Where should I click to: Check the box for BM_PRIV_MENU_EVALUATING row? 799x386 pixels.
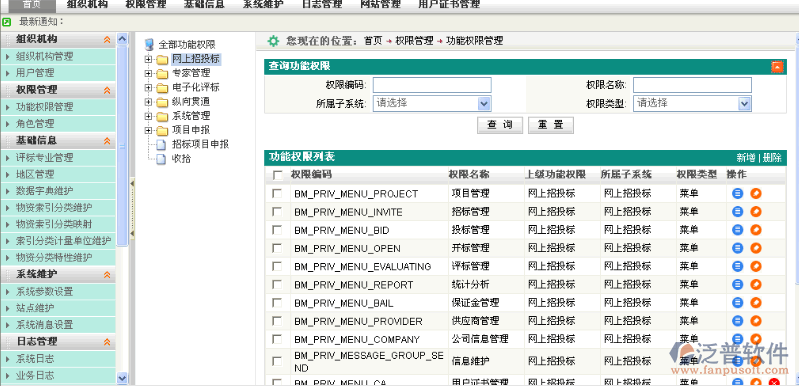click(x=277, y=266)
